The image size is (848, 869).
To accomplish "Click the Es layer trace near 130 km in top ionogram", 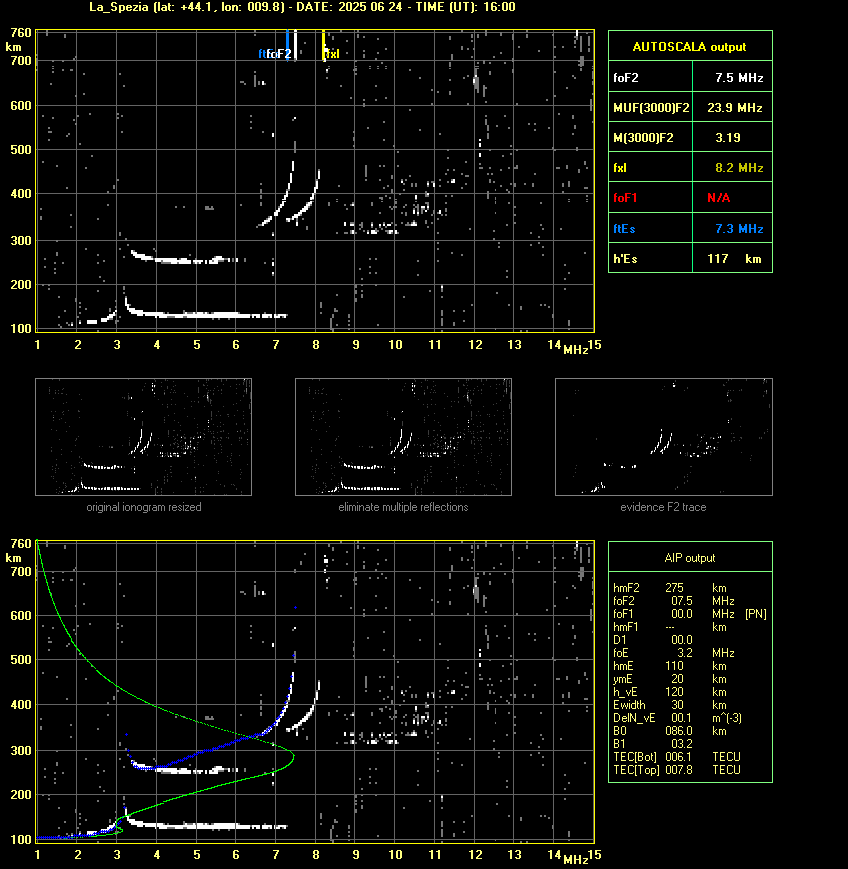I will [206, 315].
